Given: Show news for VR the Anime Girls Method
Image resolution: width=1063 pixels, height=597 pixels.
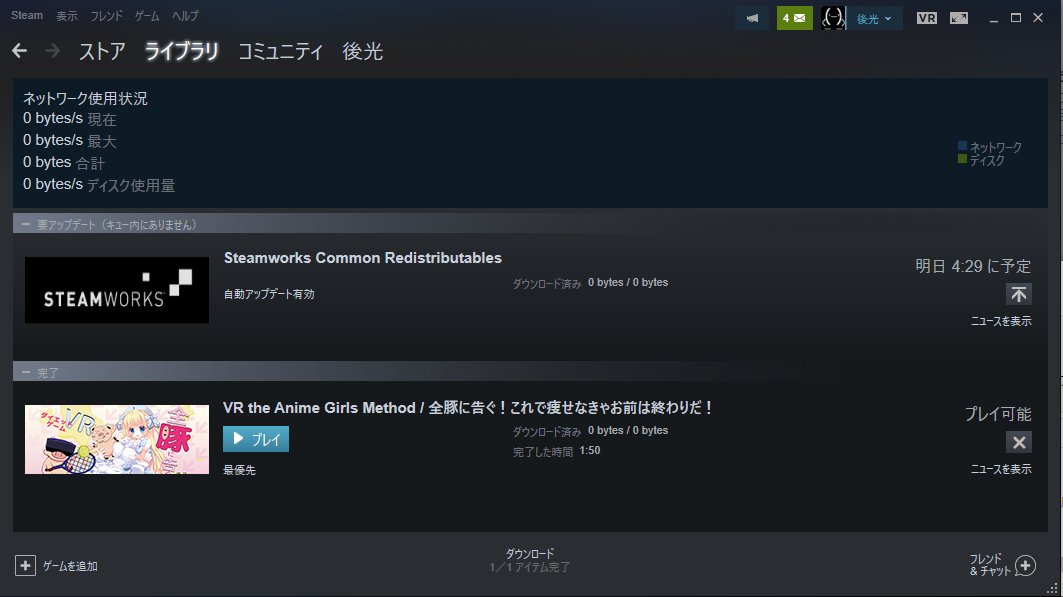Looking at the screenshot, I should [1001, 469].
